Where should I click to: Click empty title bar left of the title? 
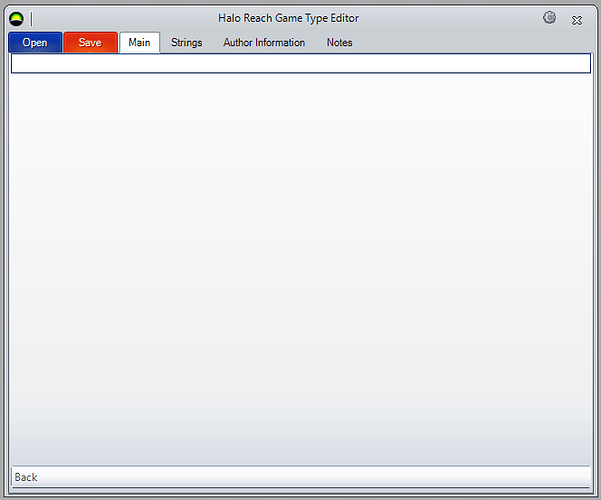coord(120,18)
